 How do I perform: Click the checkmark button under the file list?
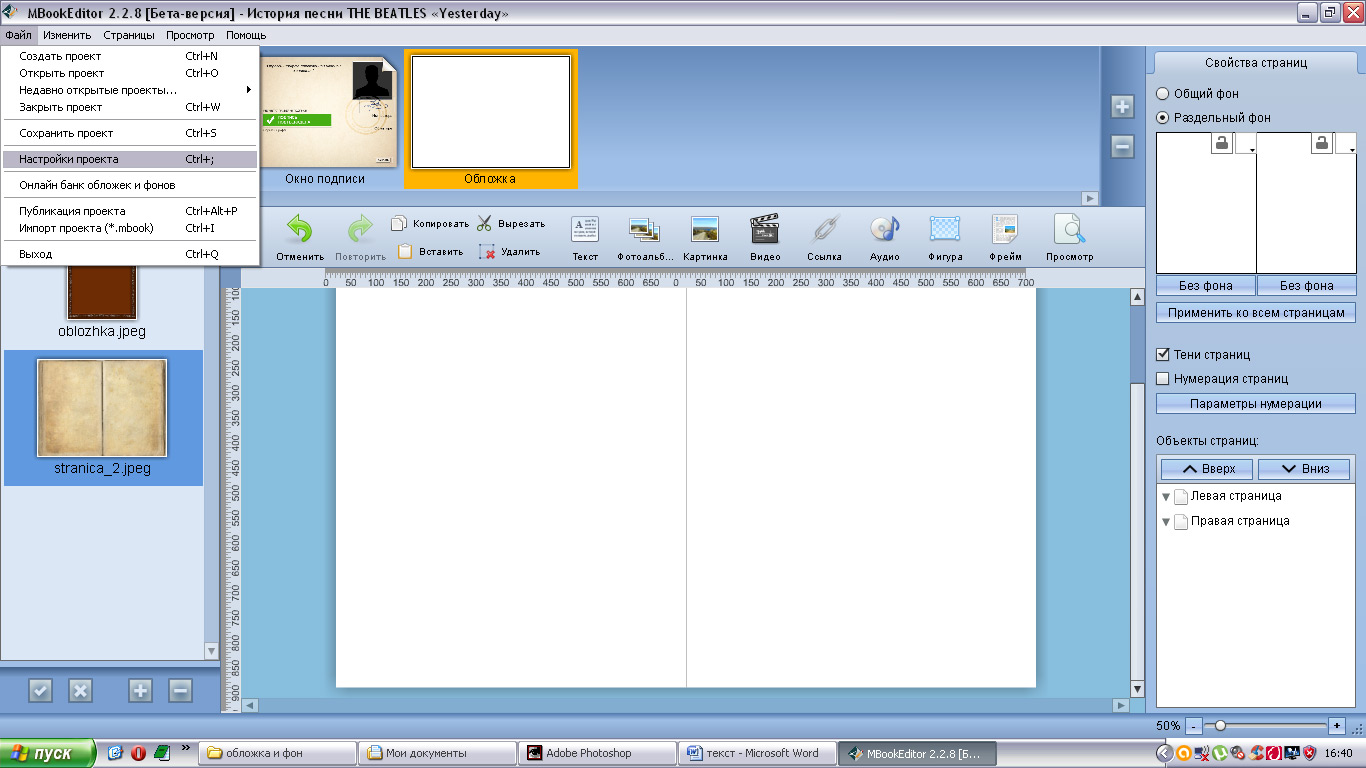click(x=40, y=690)
